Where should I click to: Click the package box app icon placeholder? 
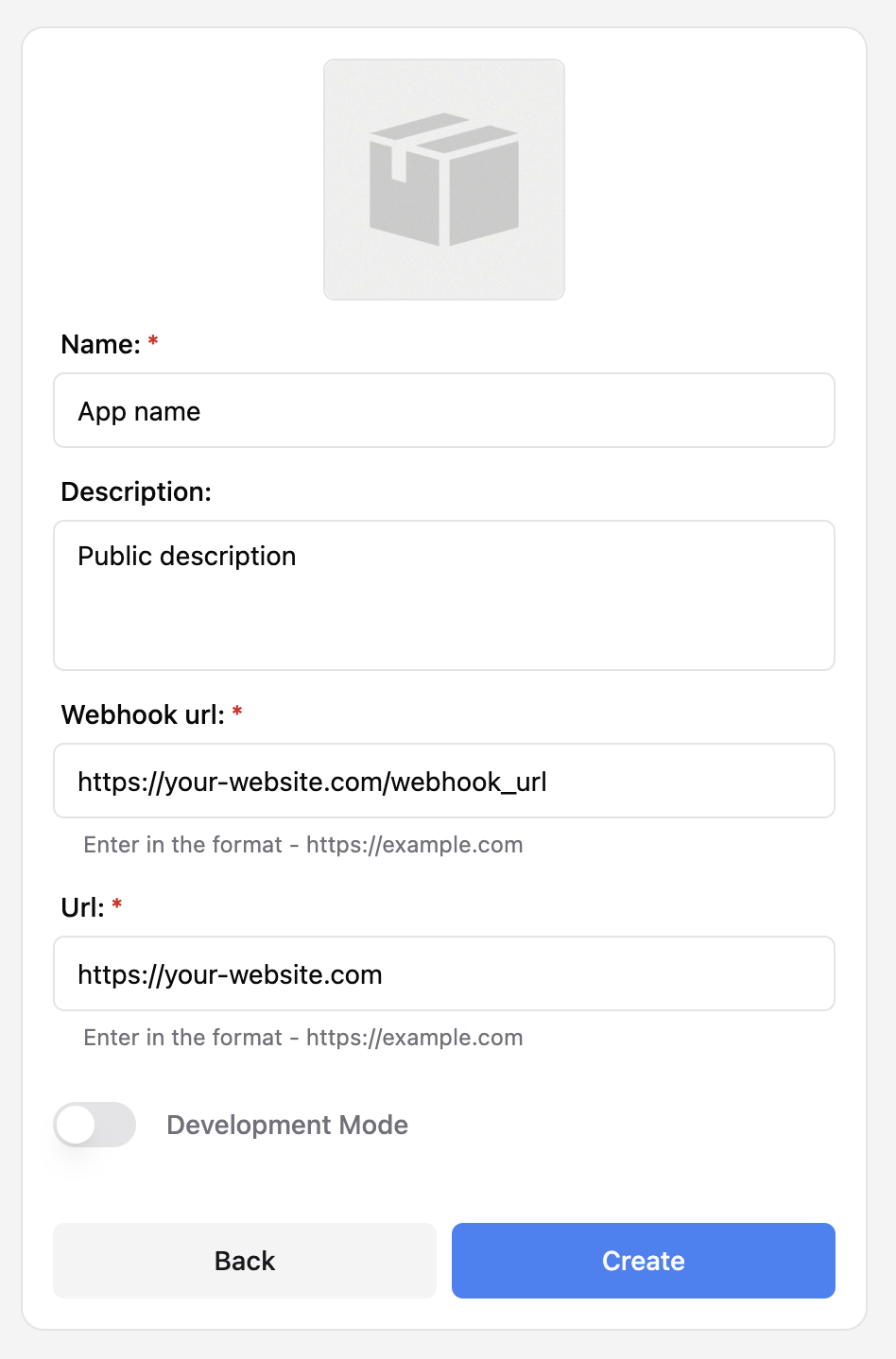point(444,180)
